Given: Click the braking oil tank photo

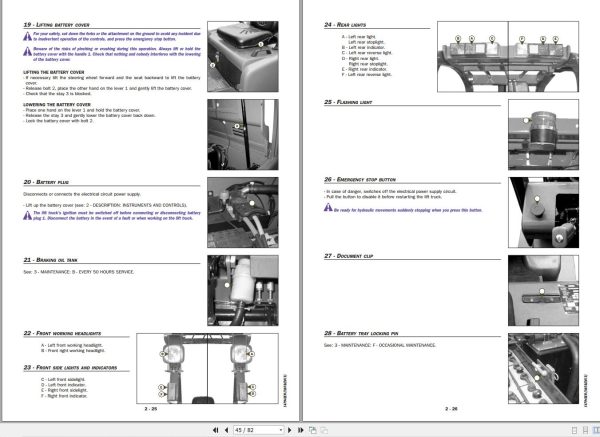Looking at the screenshot, I should pyautogui.click(x=243, y=290).
